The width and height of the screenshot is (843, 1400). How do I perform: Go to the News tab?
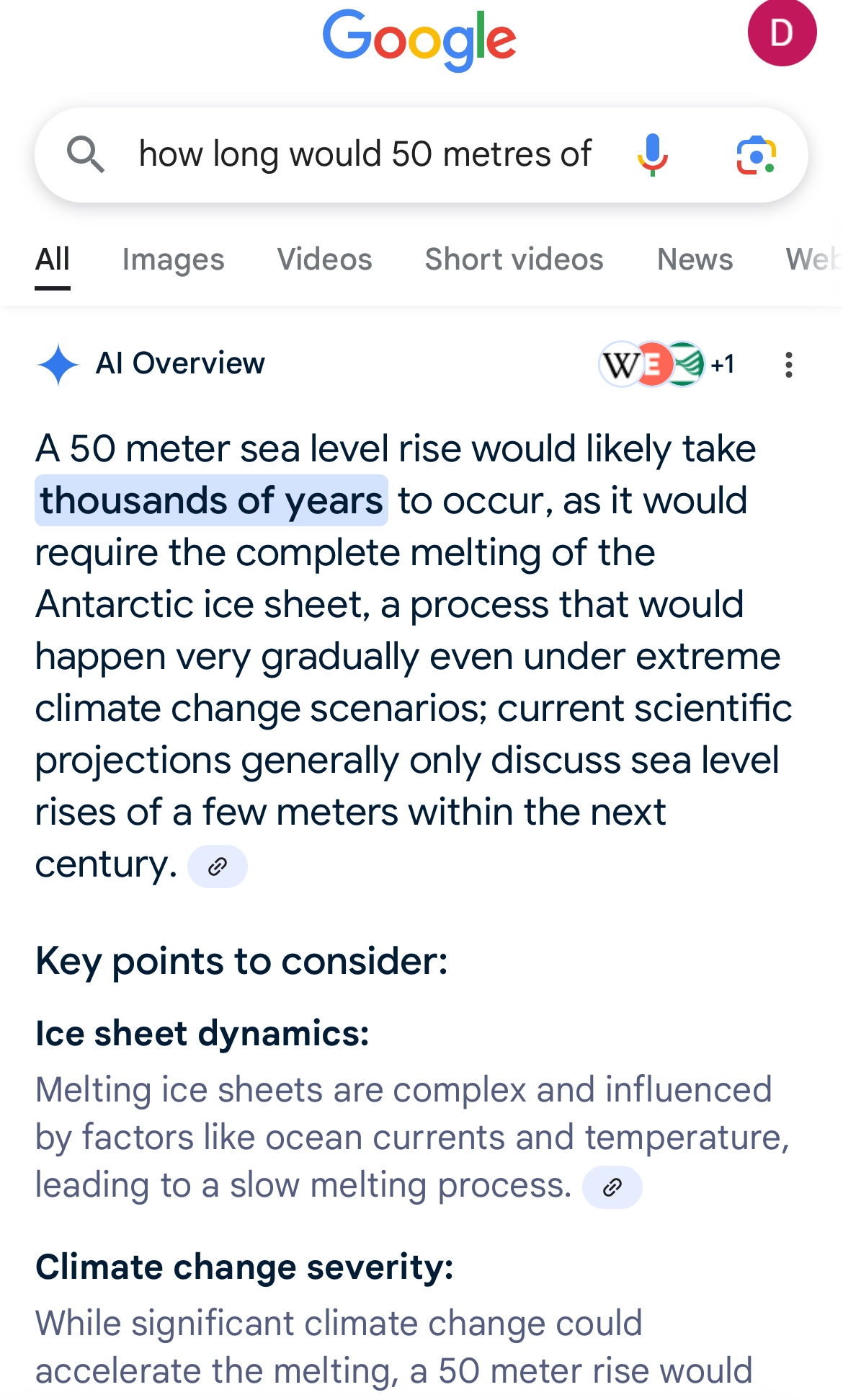[x=695, y=260]
